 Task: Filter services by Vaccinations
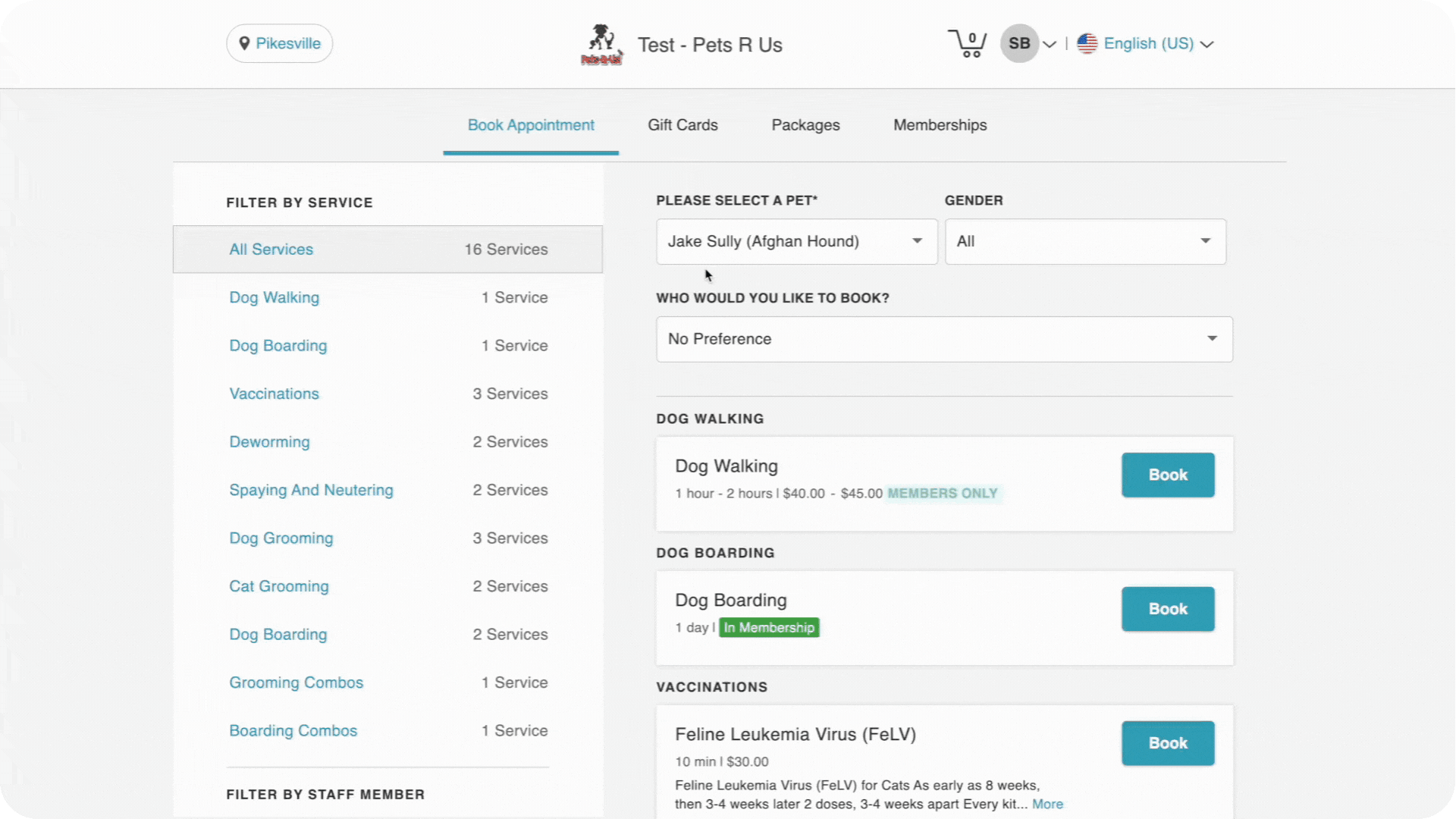click(273, 394)
